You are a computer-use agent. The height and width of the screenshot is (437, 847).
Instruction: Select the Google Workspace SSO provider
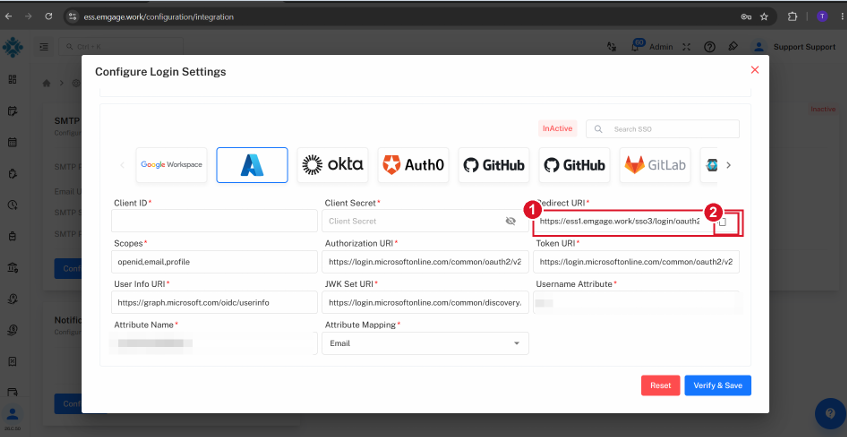[x=171, y=165]
